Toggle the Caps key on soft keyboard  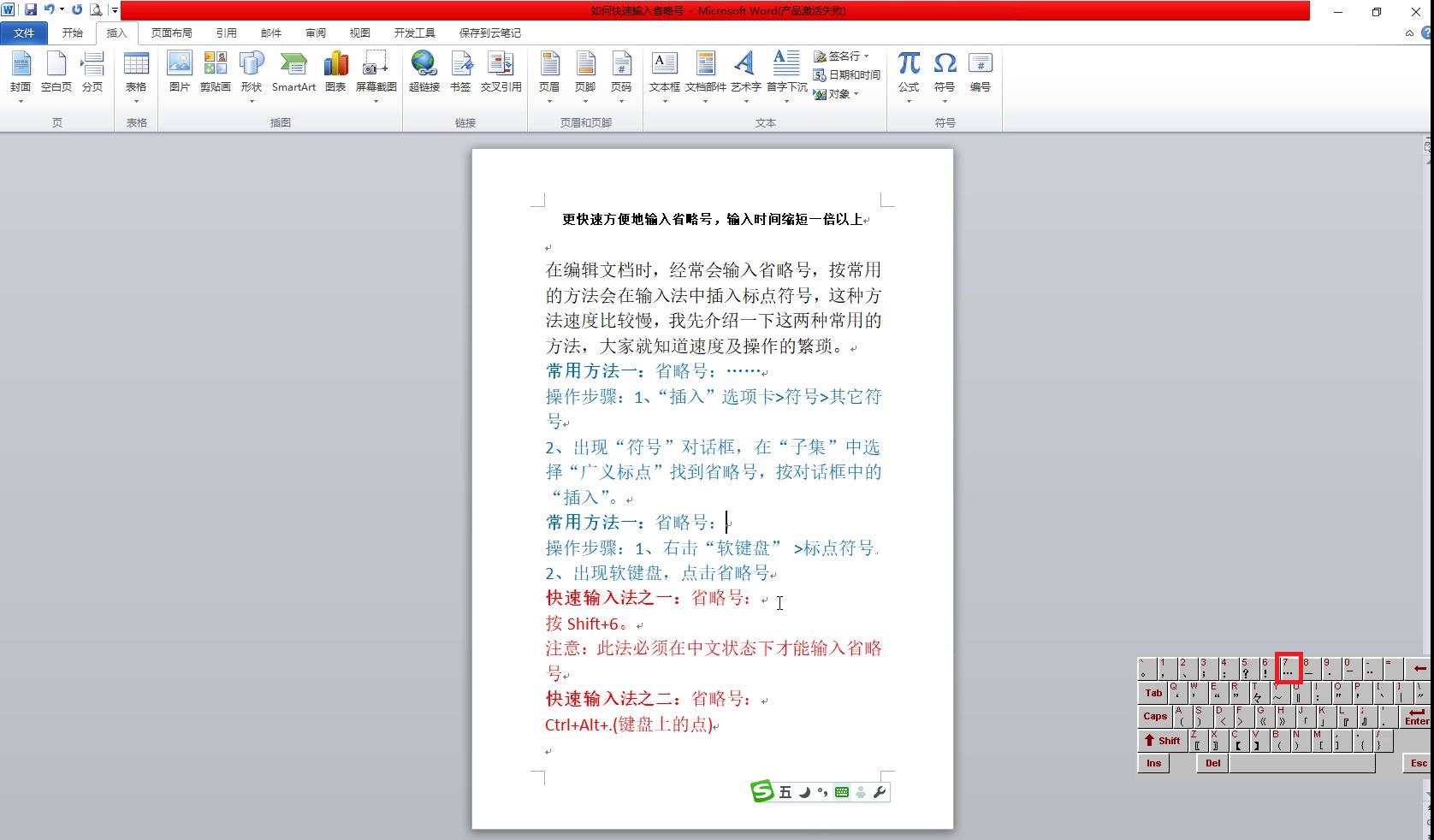(x=1155, y=716)
